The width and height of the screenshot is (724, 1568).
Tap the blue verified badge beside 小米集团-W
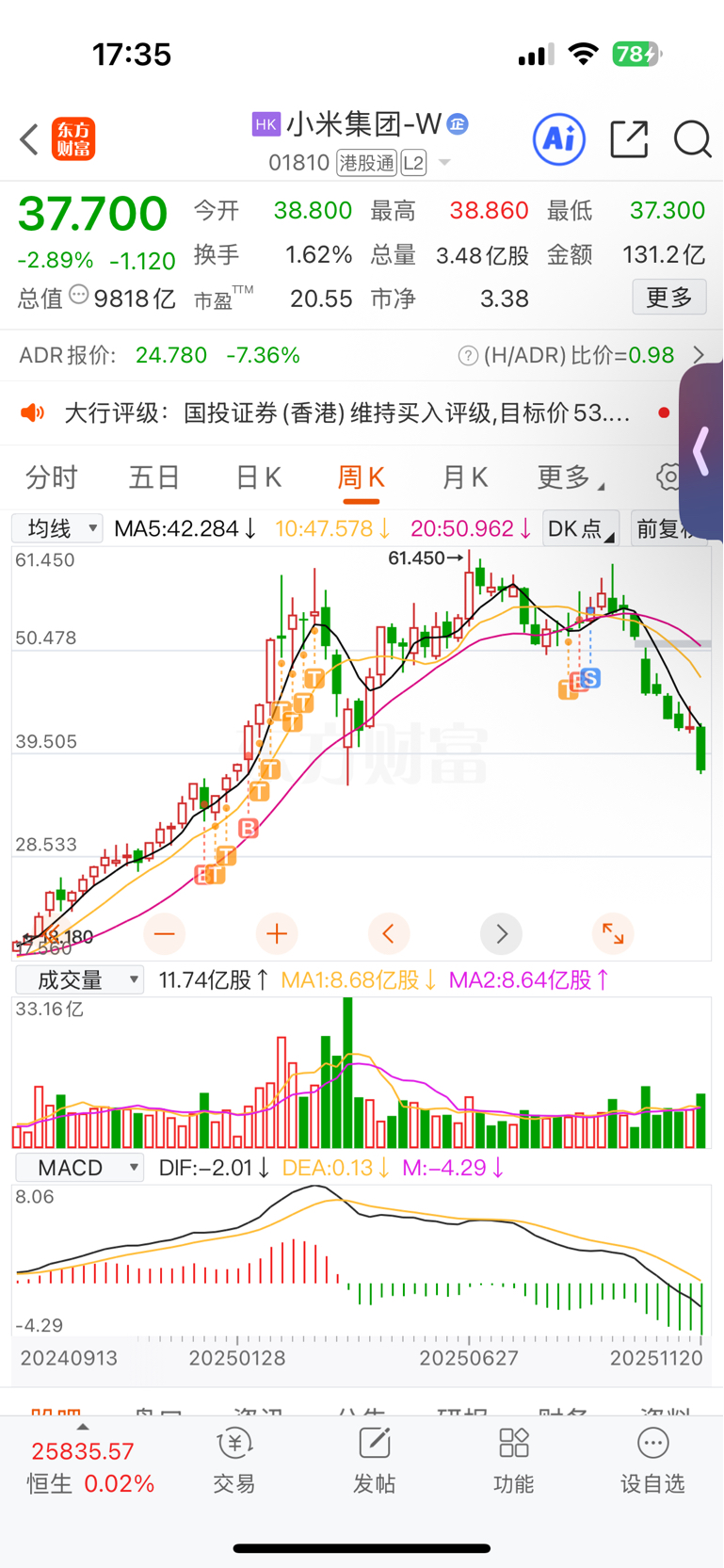[458, 123]
